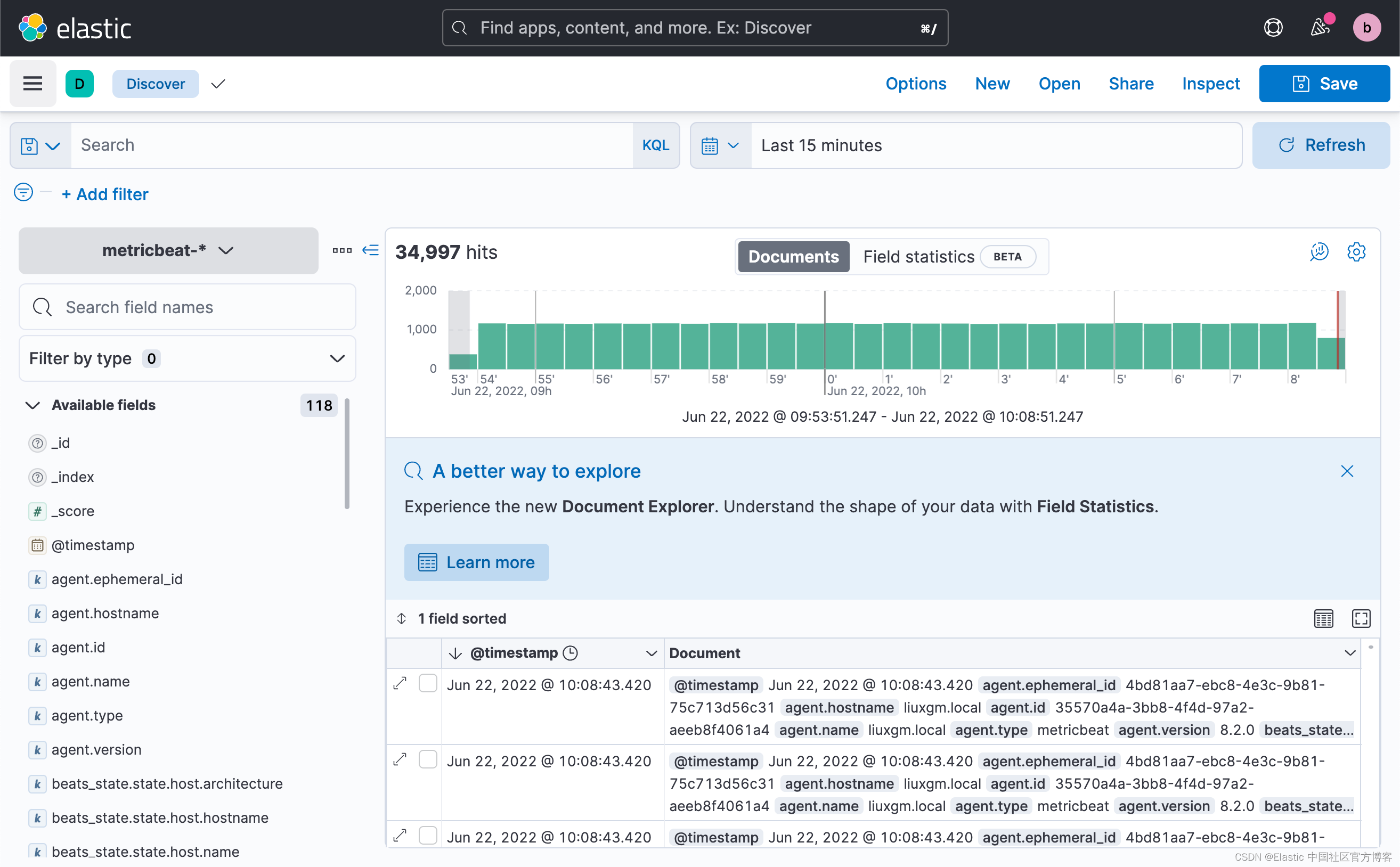The height and width of the screenshot is (867, 1400).
Task: Open the help icon in the top bar
Action: coord(1273,27)
